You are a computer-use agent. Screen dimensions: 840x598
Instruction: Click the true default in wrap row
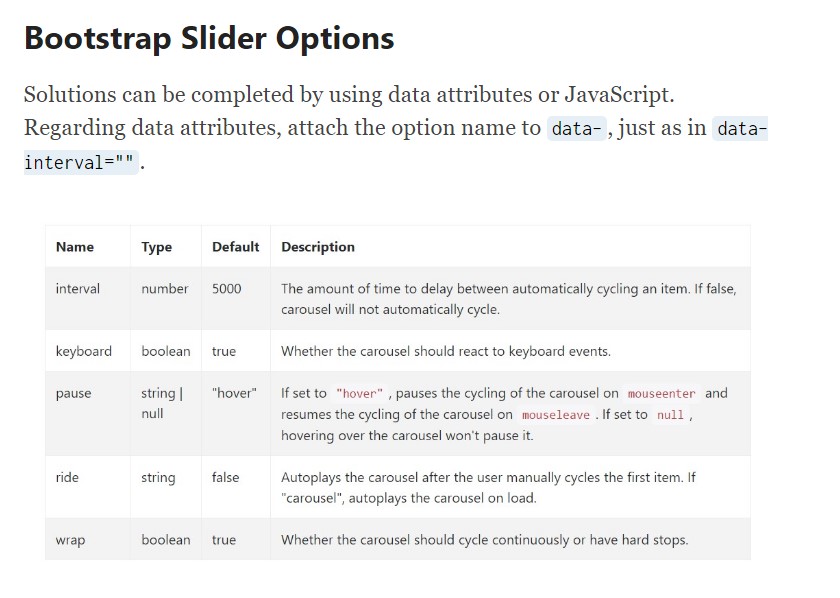coord(224,540)
